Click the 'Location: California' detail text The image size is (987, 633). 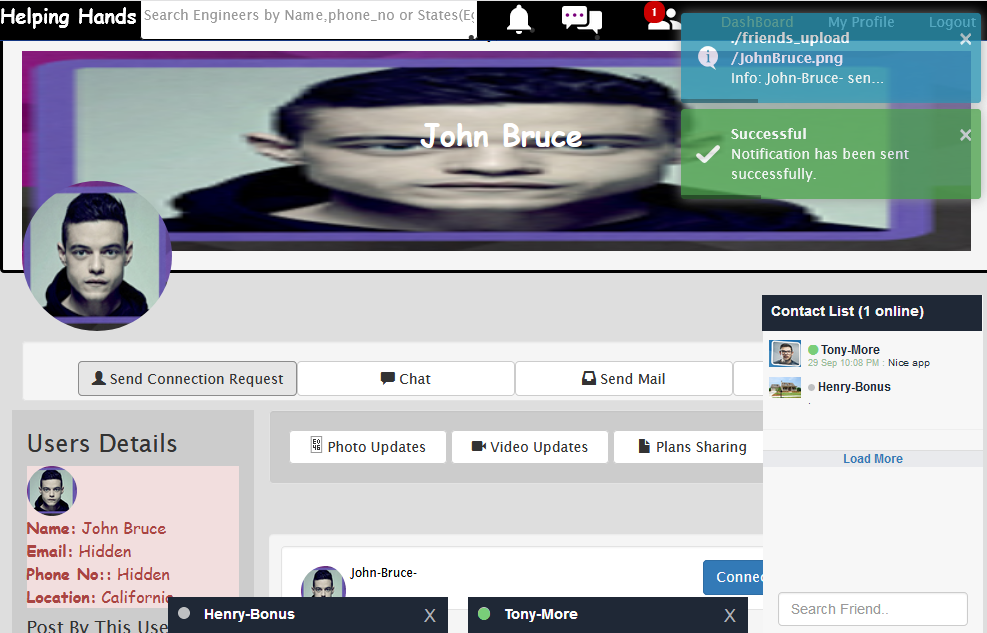pos(99,597)
